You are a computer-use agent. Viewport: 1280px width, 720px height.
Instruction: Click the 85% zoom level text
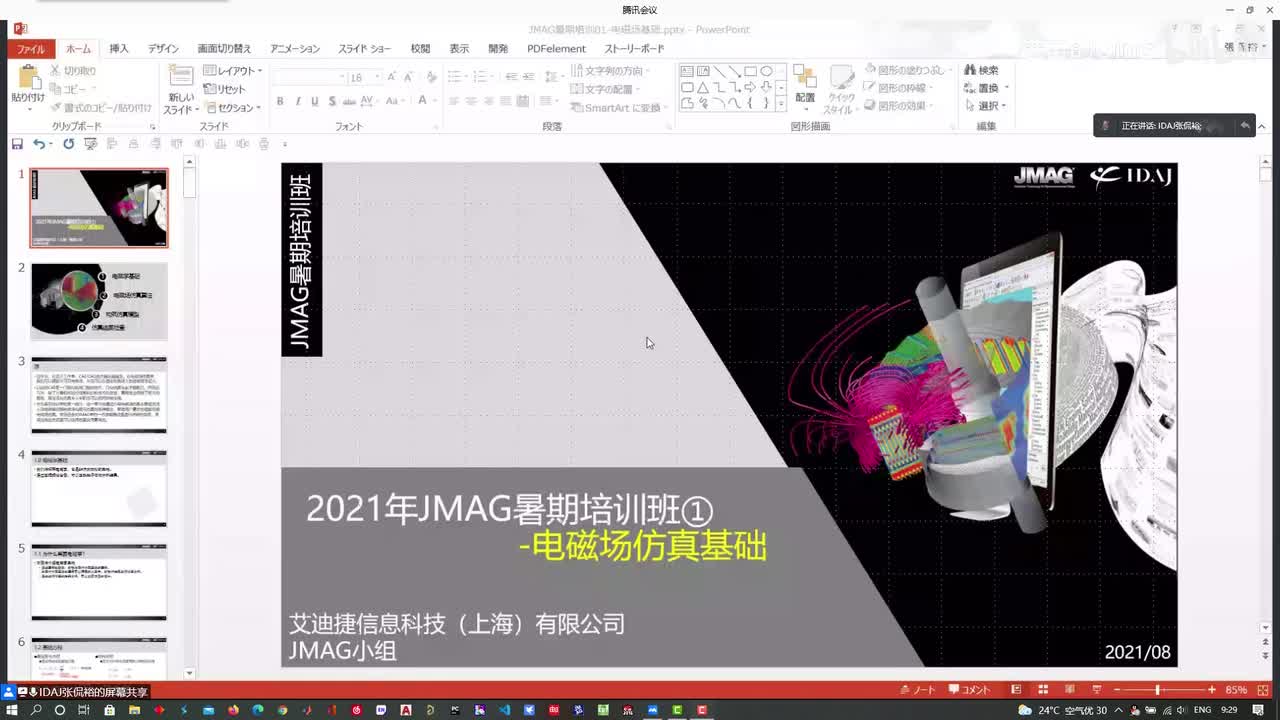pos(1236,690)
